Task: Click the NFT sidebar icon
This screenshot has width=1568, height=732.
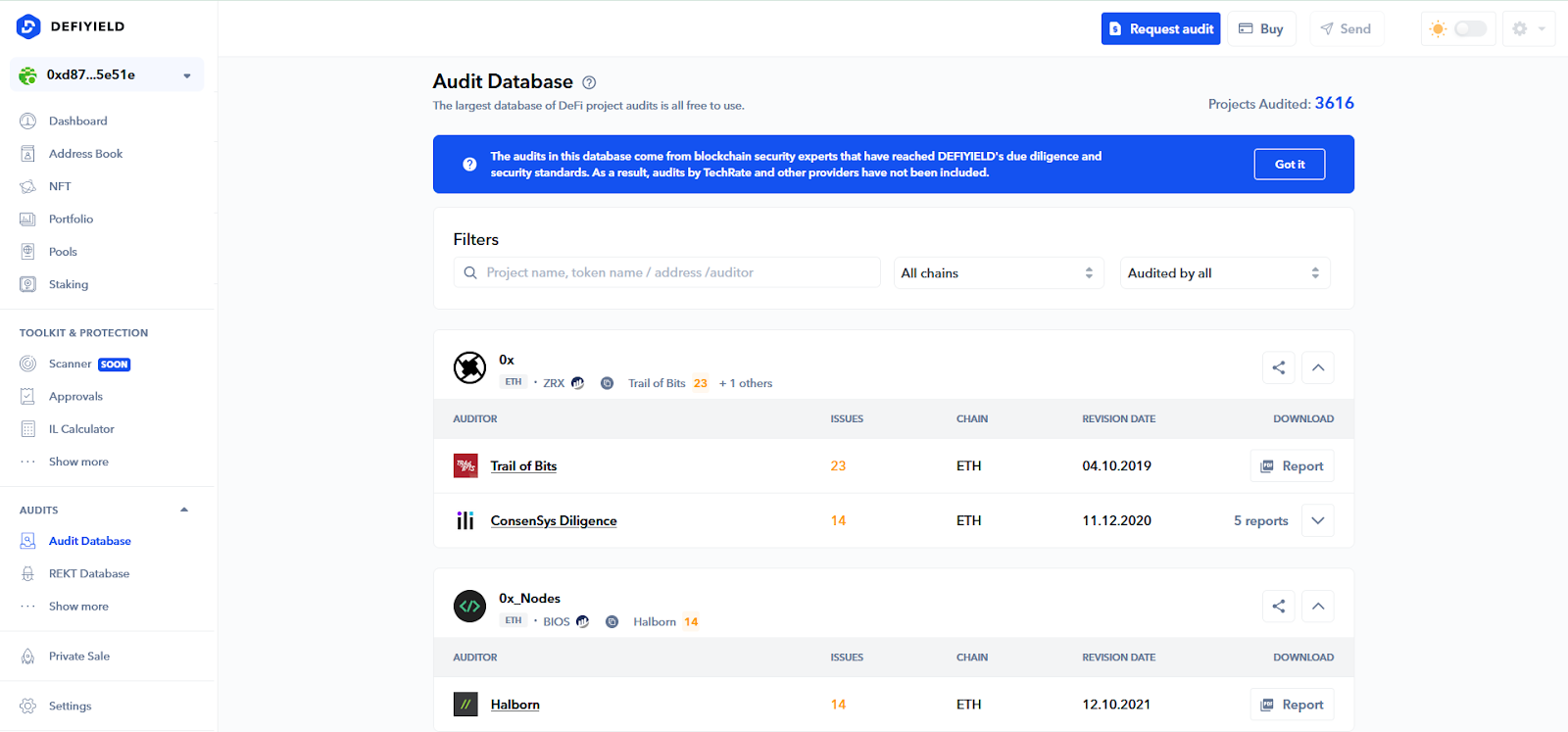Action: [x=28, y=186]
